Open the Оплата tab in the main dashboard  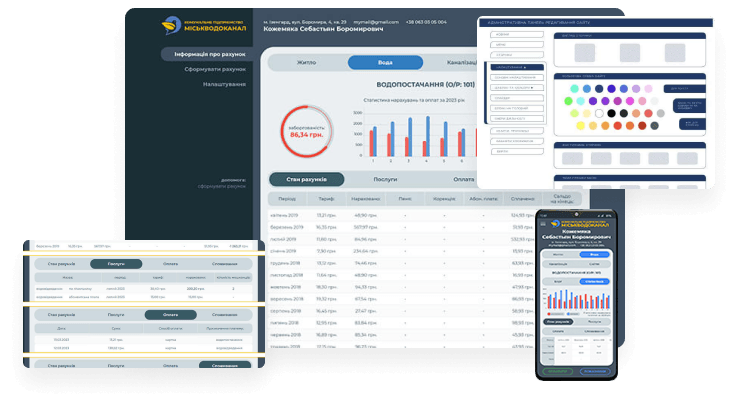coord(463,179)
